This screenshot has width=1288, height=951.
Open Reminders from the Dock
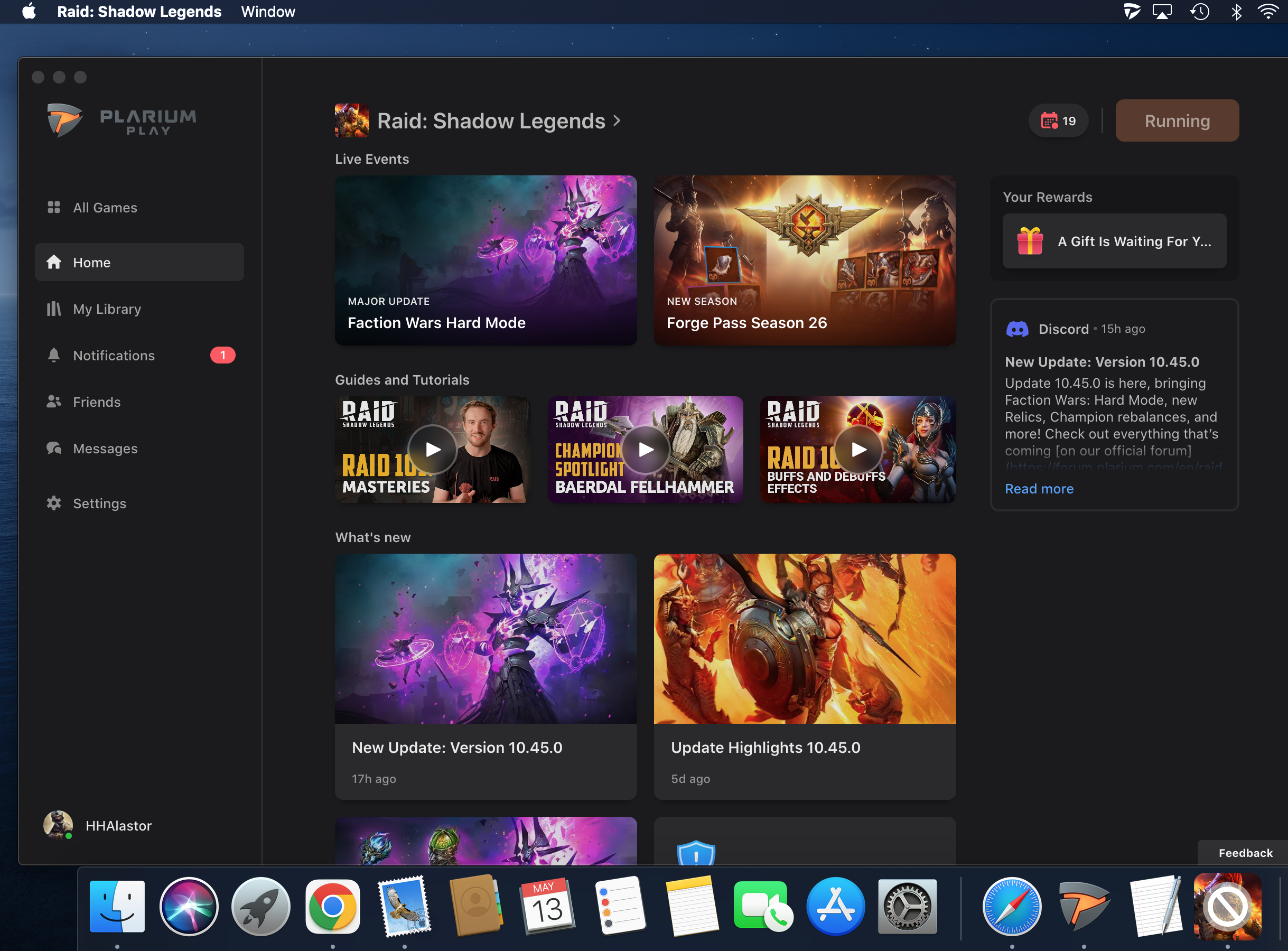(620, 906)
